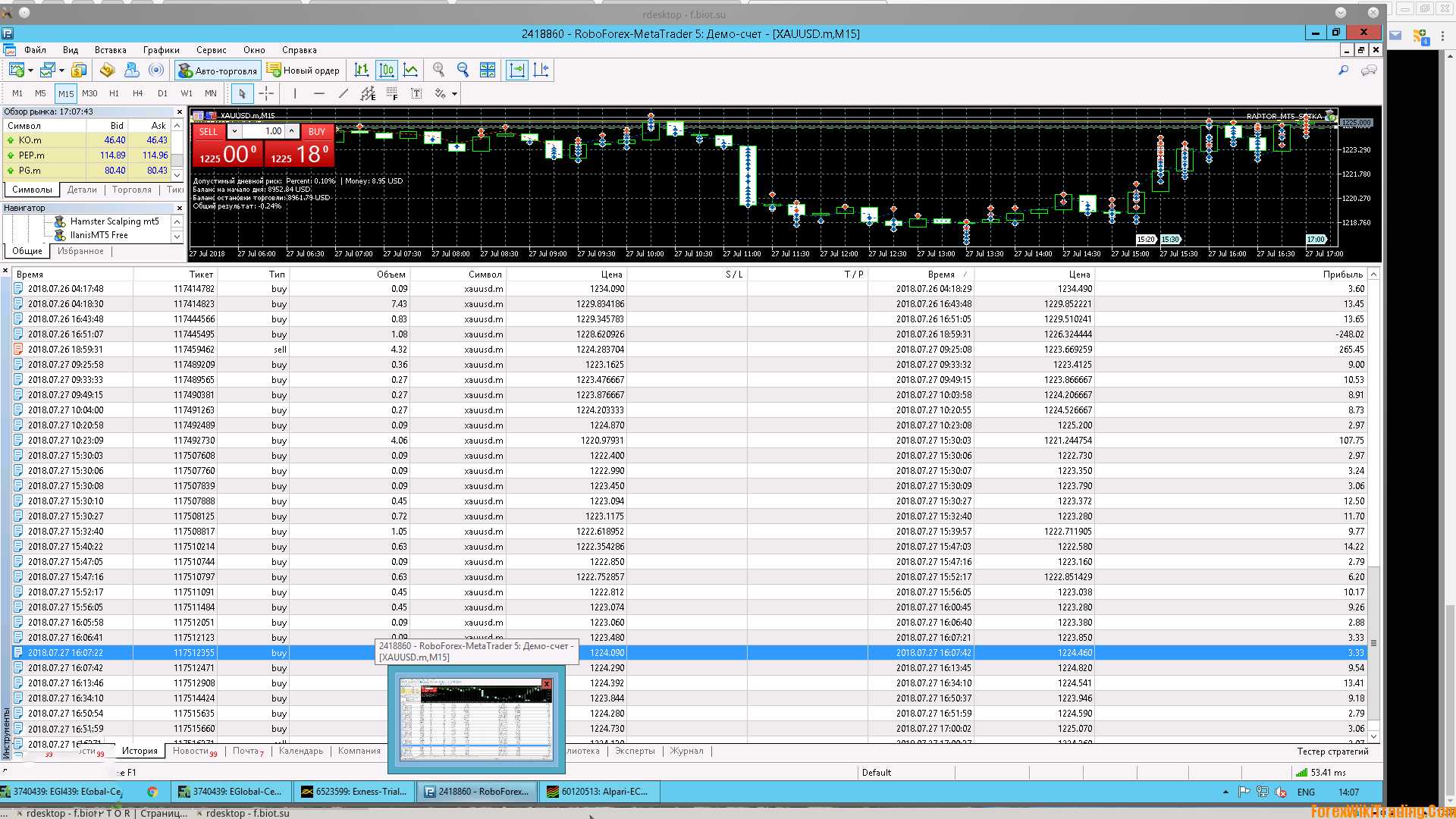Switch to Торговля tab in Market Watch
1456x819 pixels.
(132, 190)
